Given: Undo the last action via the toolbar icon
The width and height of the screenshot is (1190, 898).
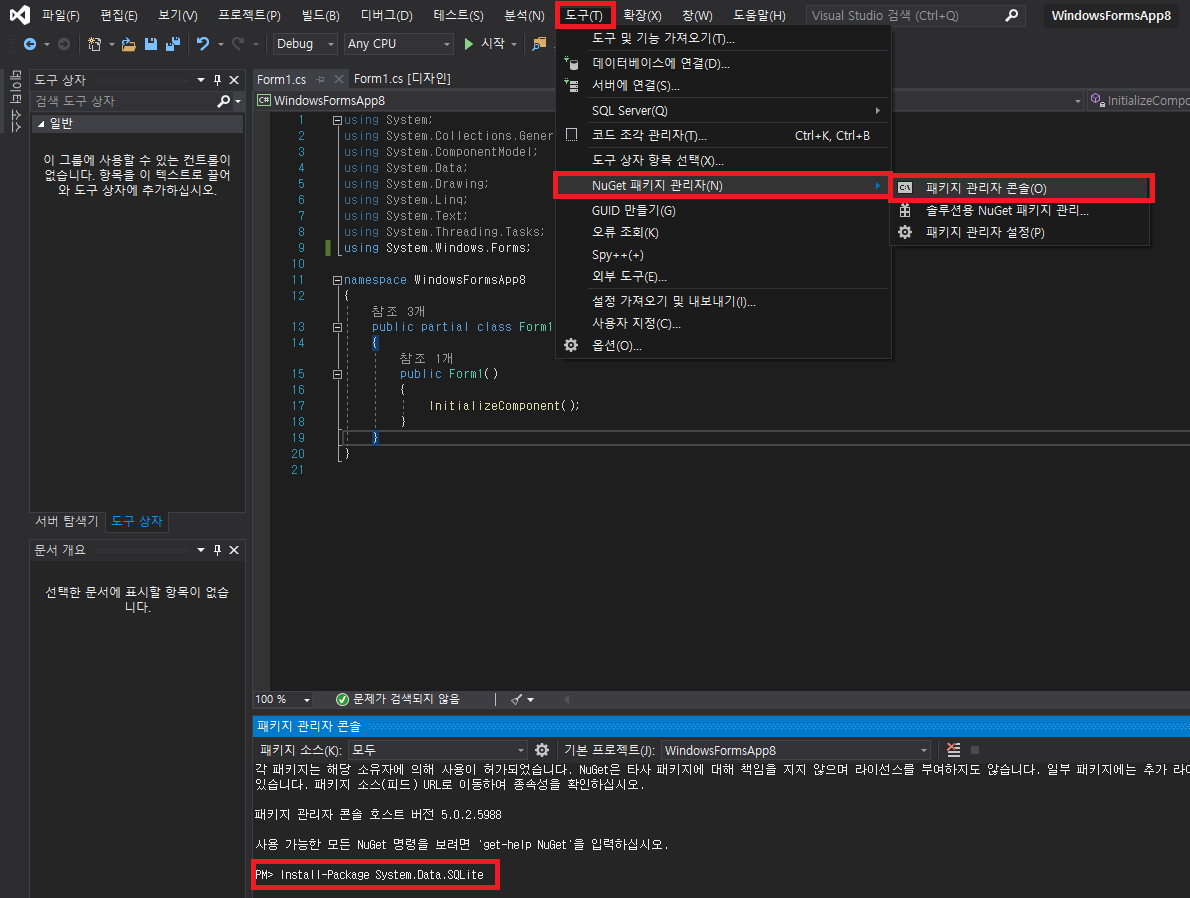Looking at the screenshot, I should (x=203, y=44).
